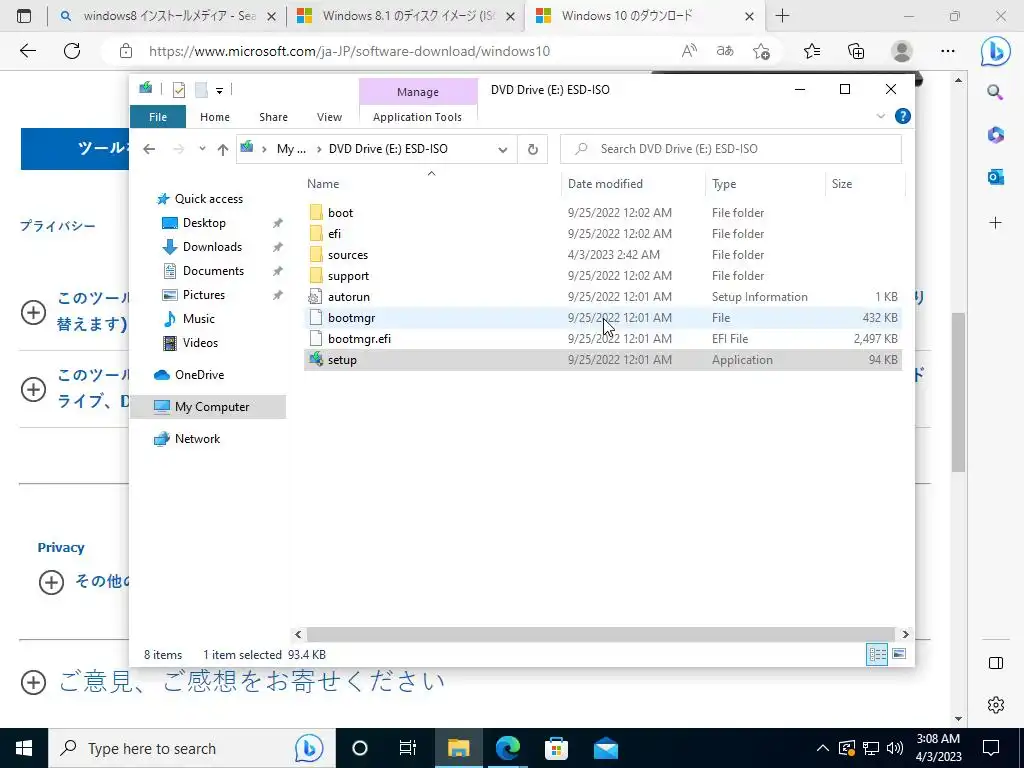Select Network in navigation pane
Viewport: 1024px width, 768px height.
(197, 439)
